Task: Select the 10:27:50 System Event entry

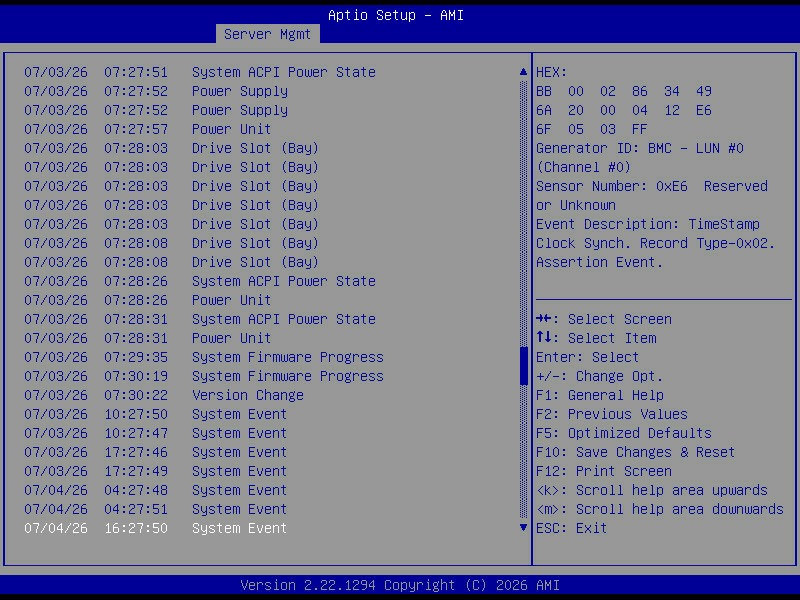Action: click(156, 414)
